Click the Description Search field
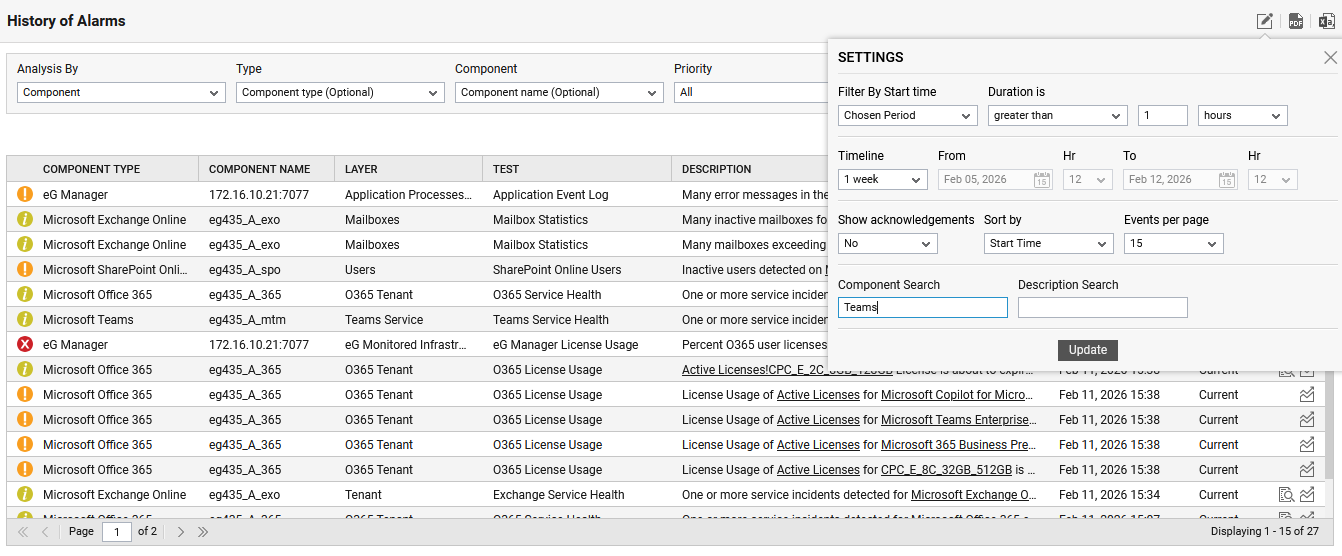 [1103, 308]
